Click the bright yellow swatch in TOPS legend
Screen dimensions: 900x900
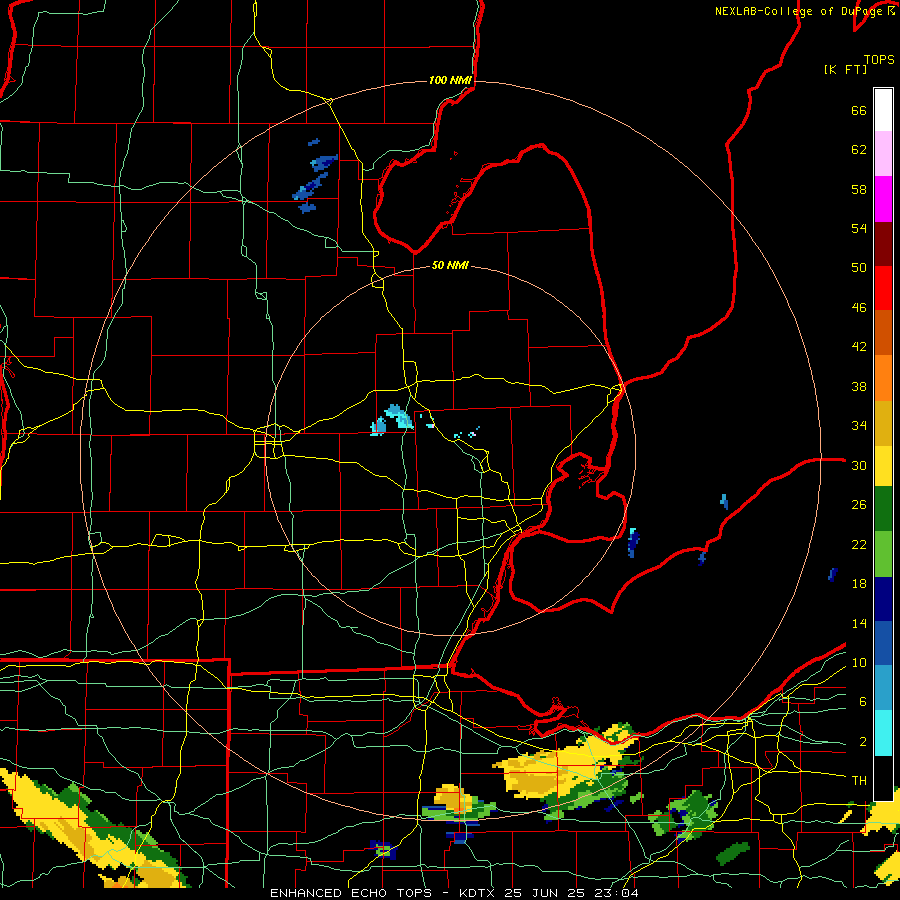point(883,466)
